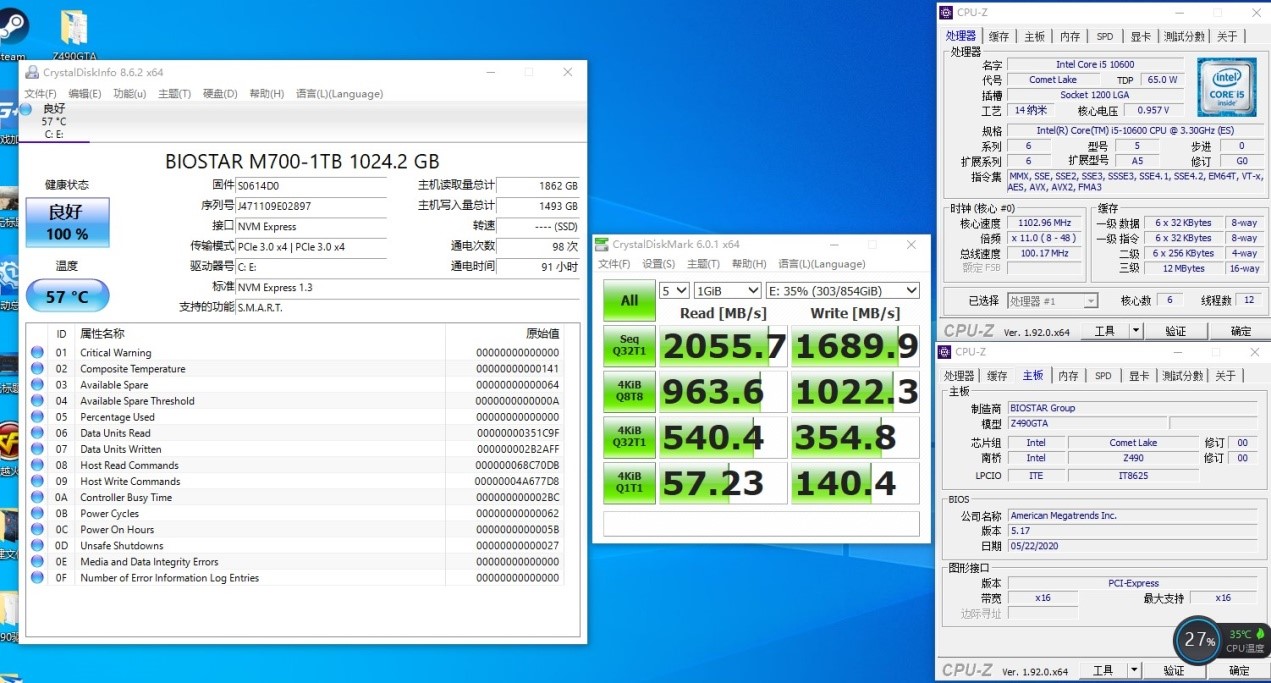Image resolution: width=1271 pixels, height=683 pixels.
Task: Click 工具 in the CPU-Z processor window
Action: 1104,331
